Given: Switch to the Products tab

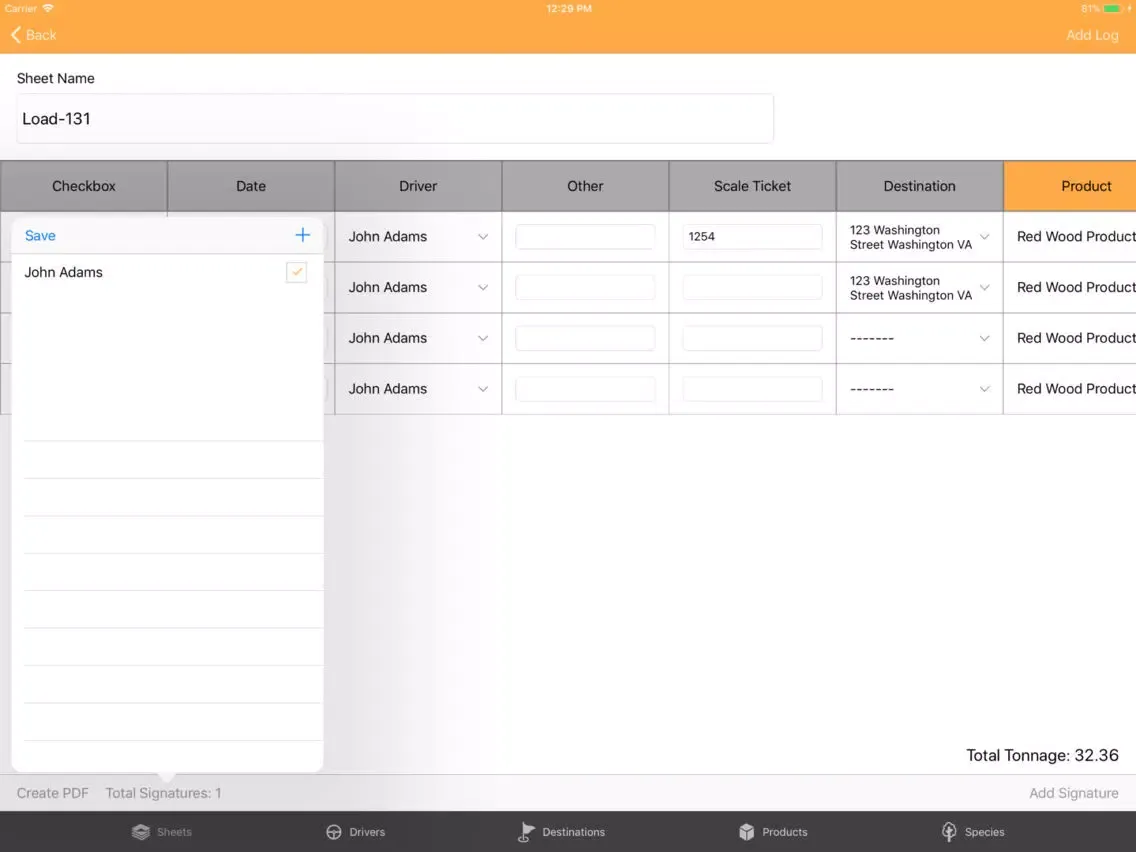Looking at the screenshot, I should tap(773, 832).
